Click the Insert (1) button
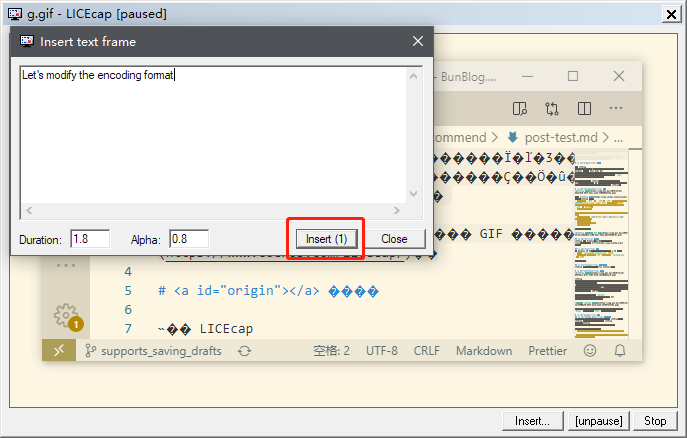 [325, 239]
